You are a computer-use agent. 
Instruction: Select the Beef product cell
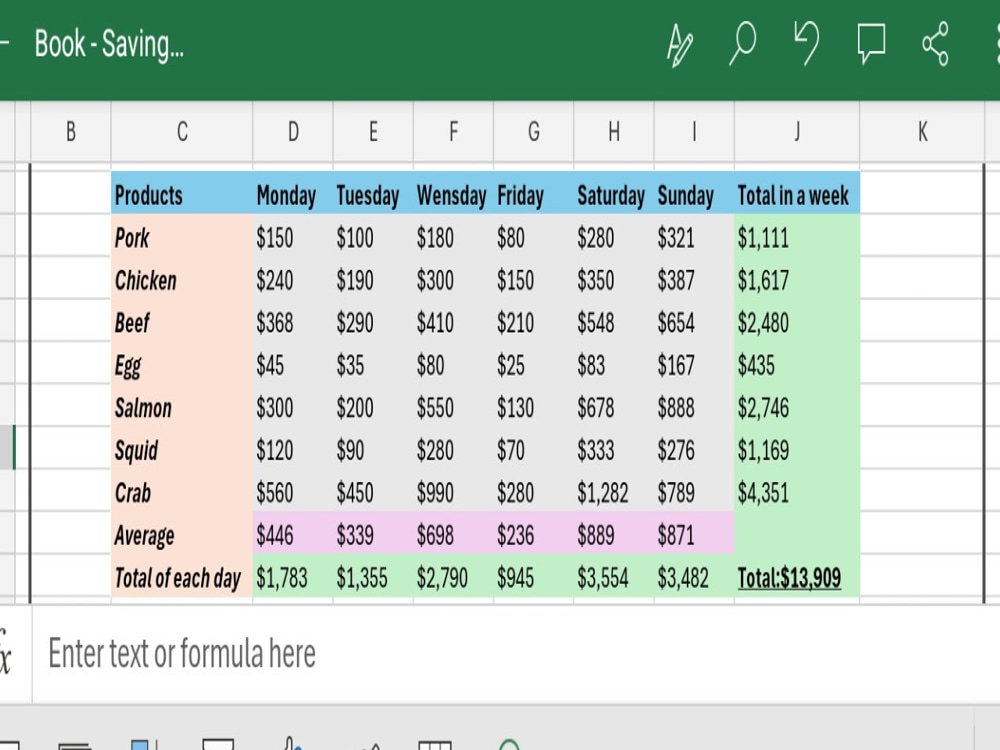tap(182, 321)
